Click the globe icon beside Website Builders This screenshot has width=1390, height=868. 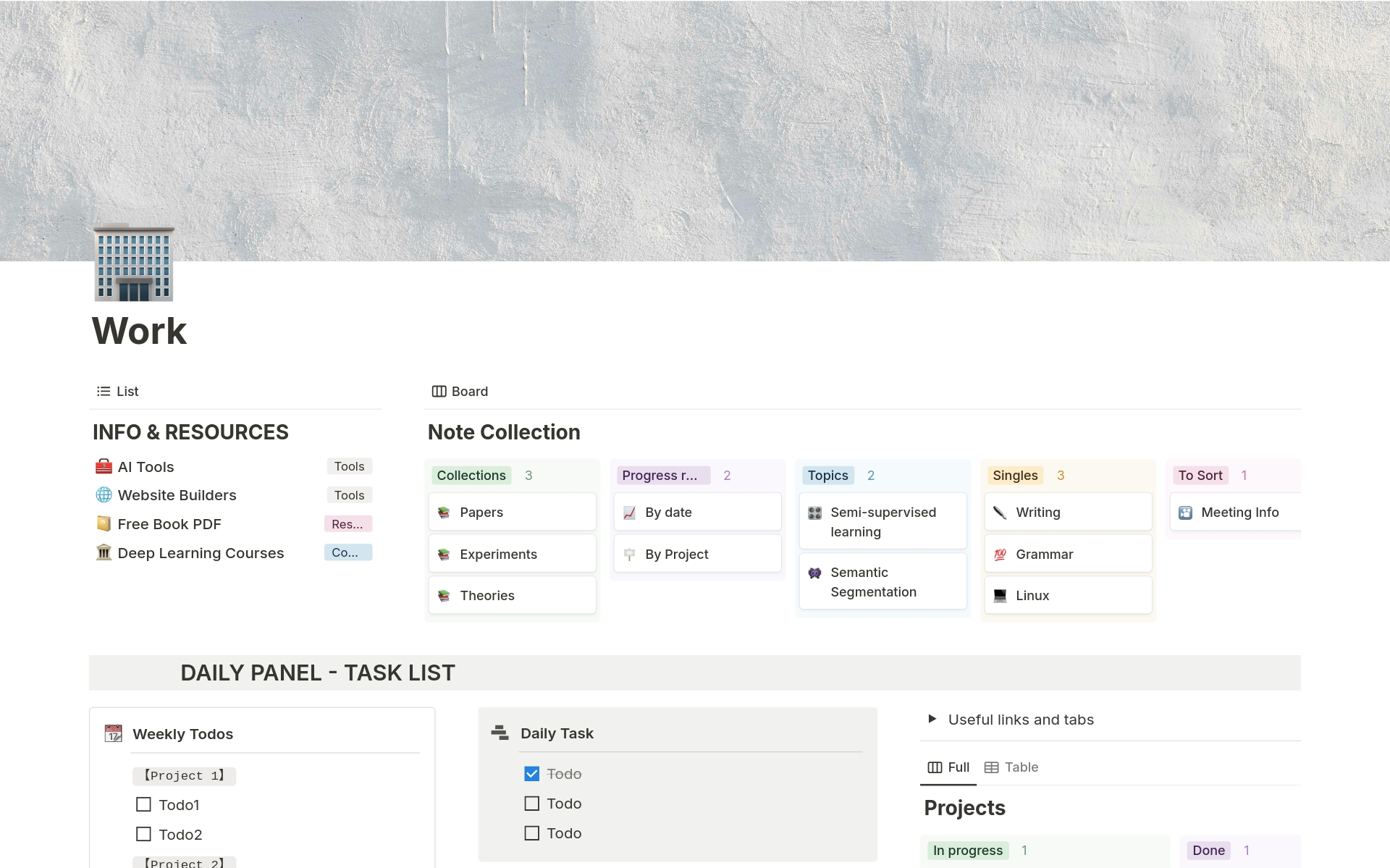(x=103, y=495)
